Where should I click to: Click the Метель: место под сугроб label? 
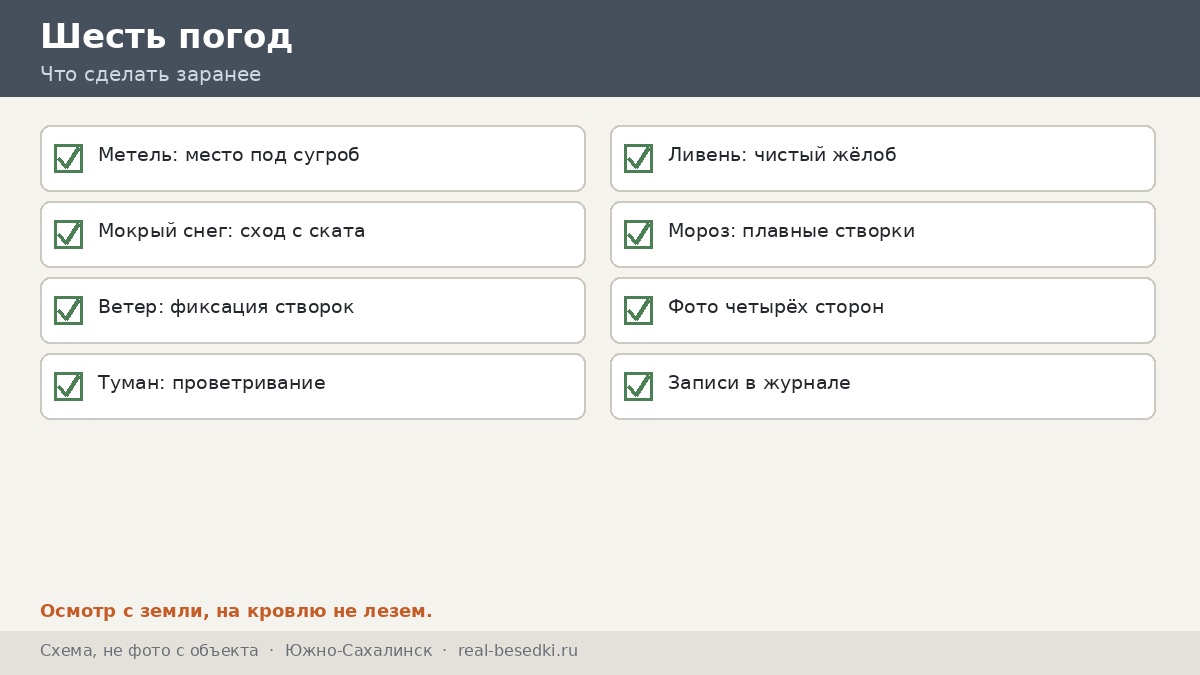pos(228,156)
